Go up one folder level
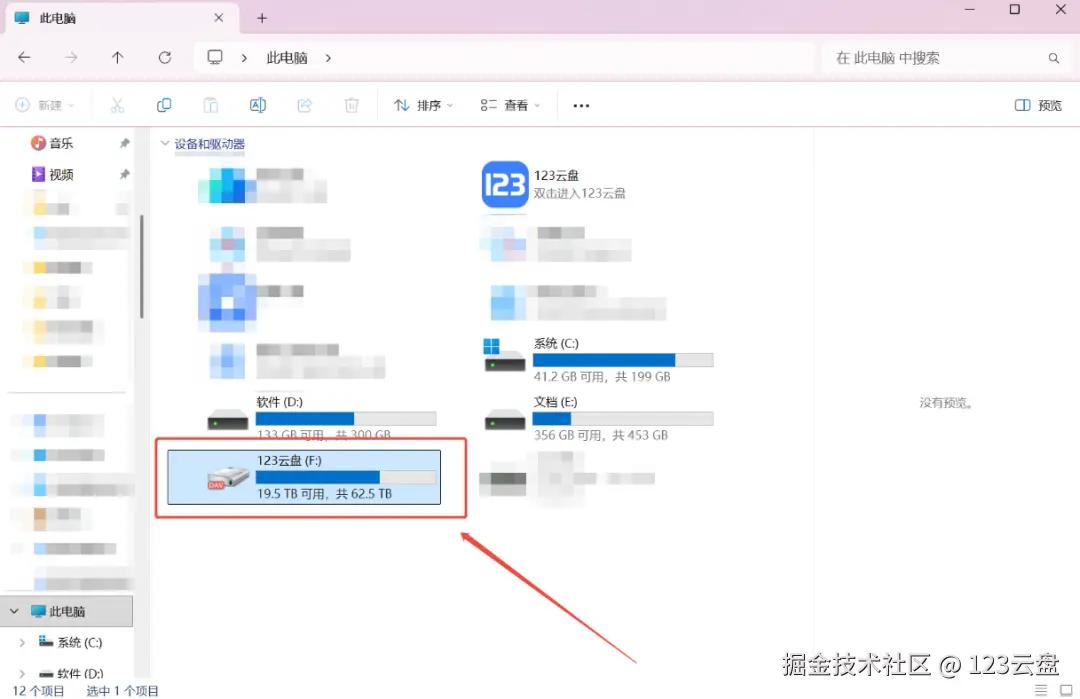Image resolution: width=1080 pixels, height=699 pixels. pyautogui.click(x=118, y=58)
